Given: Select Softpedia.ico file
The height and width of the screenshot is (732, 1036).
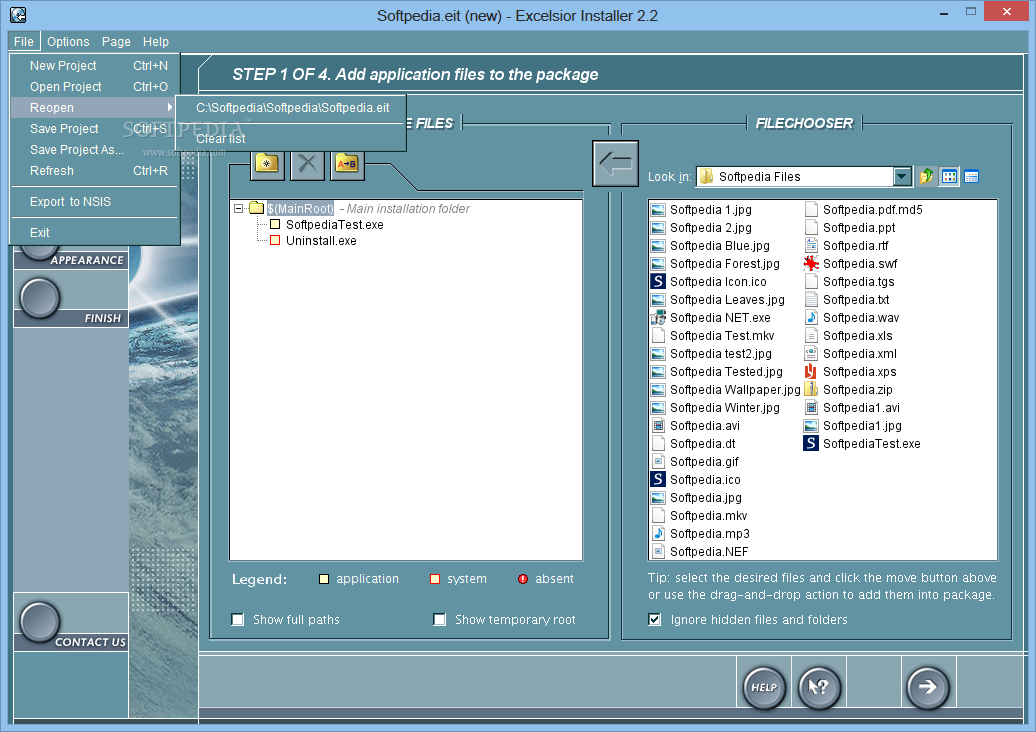Looking at the screenshot, I should [x=696, y=480].
